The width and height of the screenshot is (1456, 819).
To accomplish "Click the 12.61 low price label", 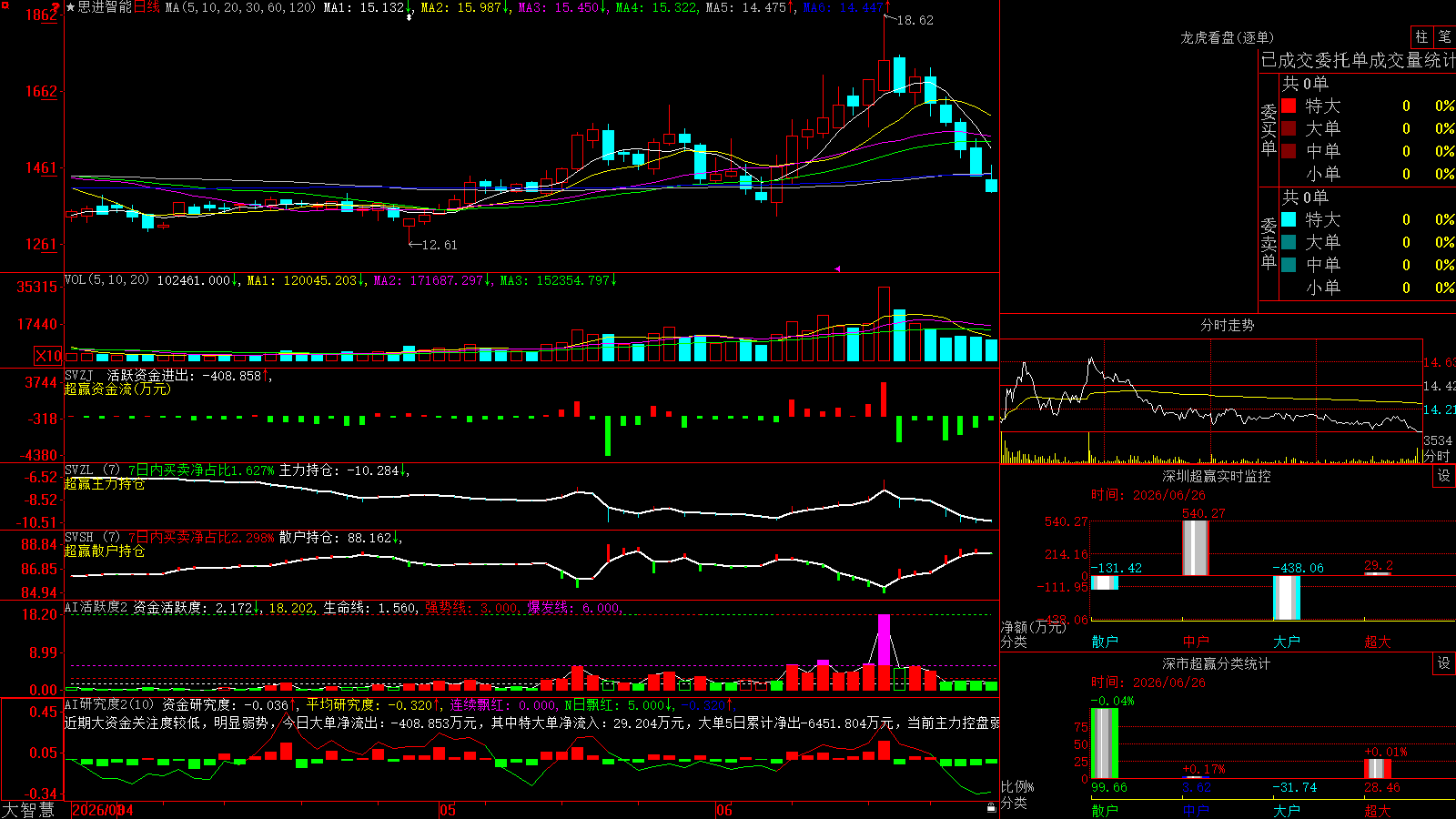I will click(x=440, y=245).
